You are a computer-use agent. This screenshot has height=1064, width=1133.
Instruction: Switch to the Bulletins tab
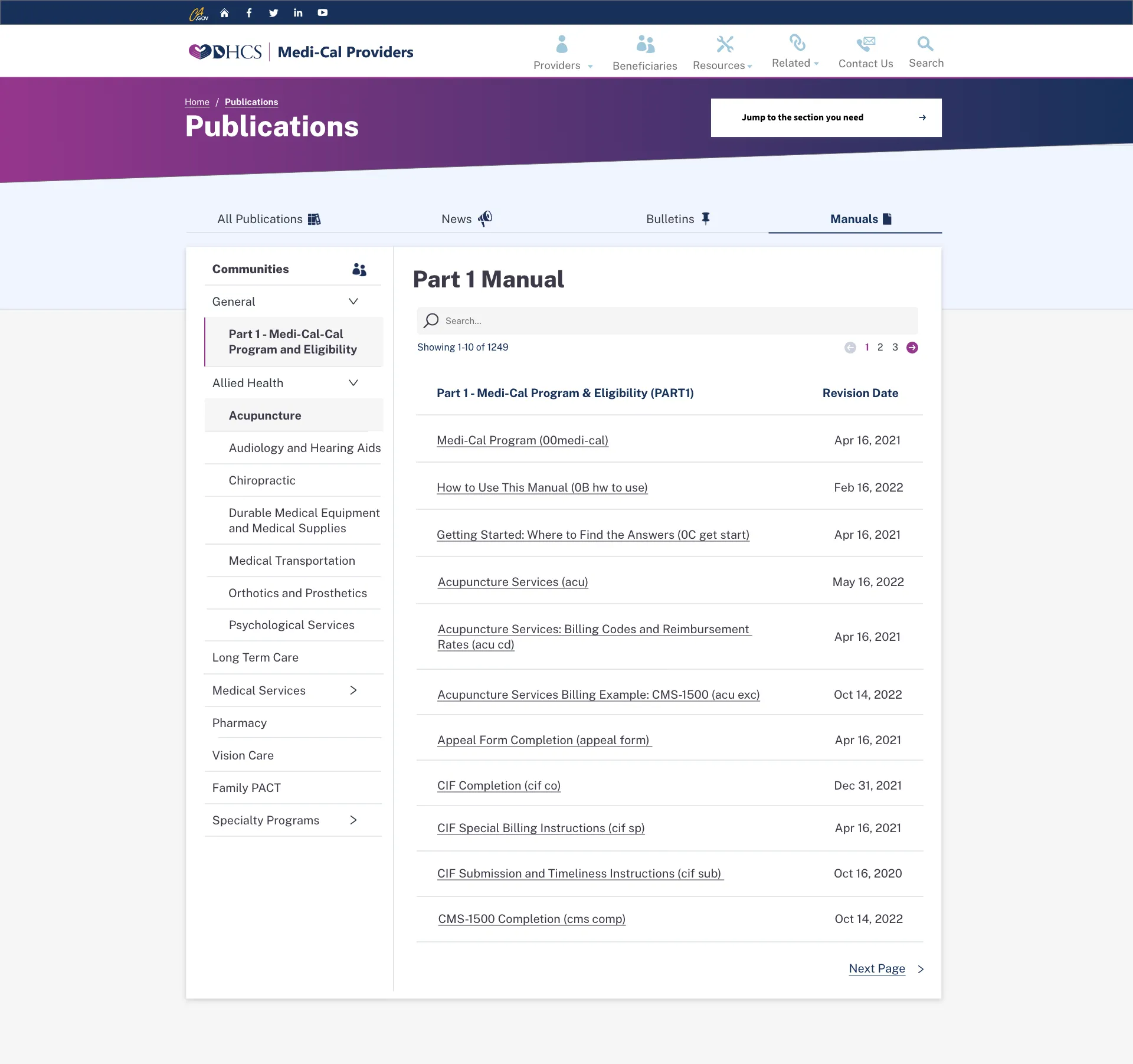tap(677, 219)
